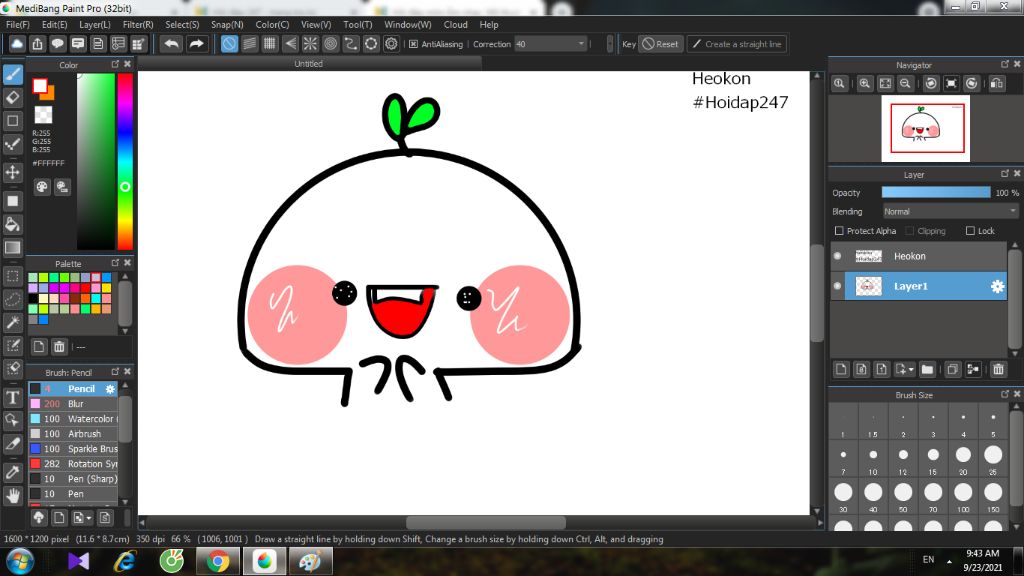Enable the Protect Alpha checkbox
Image resolution: width=1024 pixels, height=576 pixels.
click(x=839, y=231)
